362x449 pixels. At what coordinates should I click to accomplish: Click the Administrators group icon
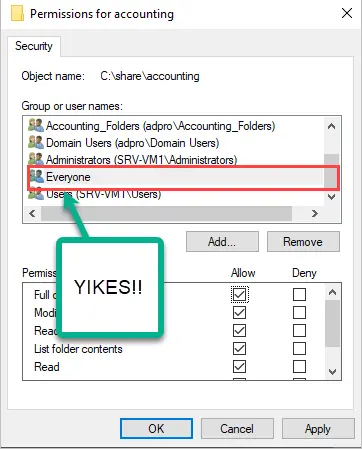pos(36,159)
